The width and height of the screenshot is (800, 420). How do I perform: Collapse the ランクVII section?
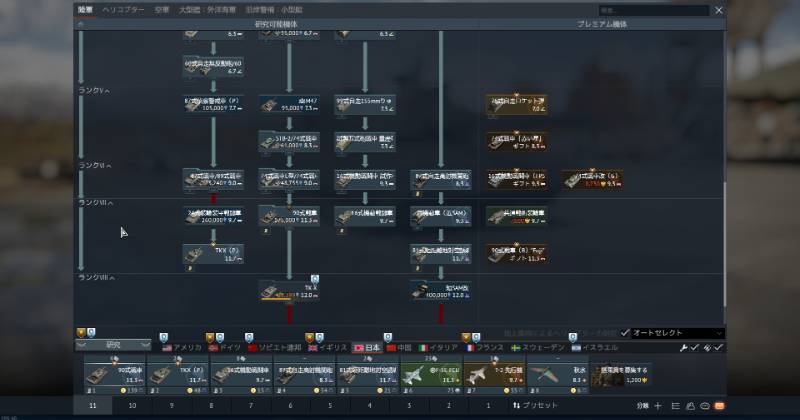[96, 203]
